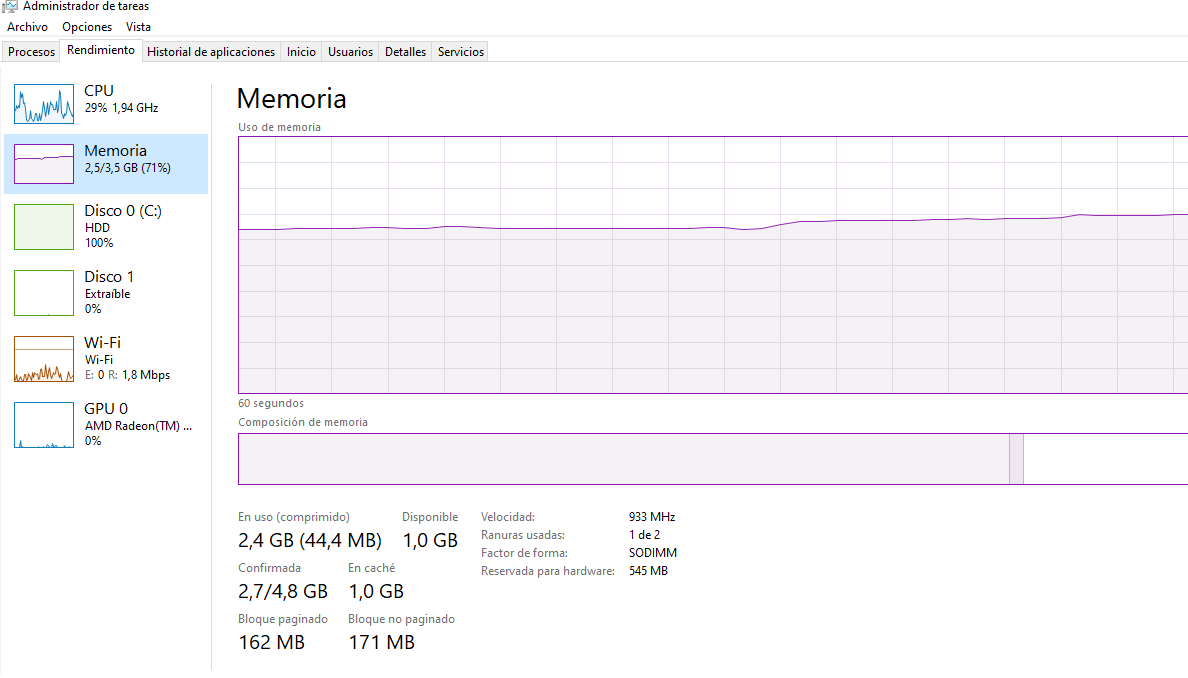Click the GPU 0 graph thumbnail
The height and width of the screenshot is (678, 1188).
click(44, 425)
